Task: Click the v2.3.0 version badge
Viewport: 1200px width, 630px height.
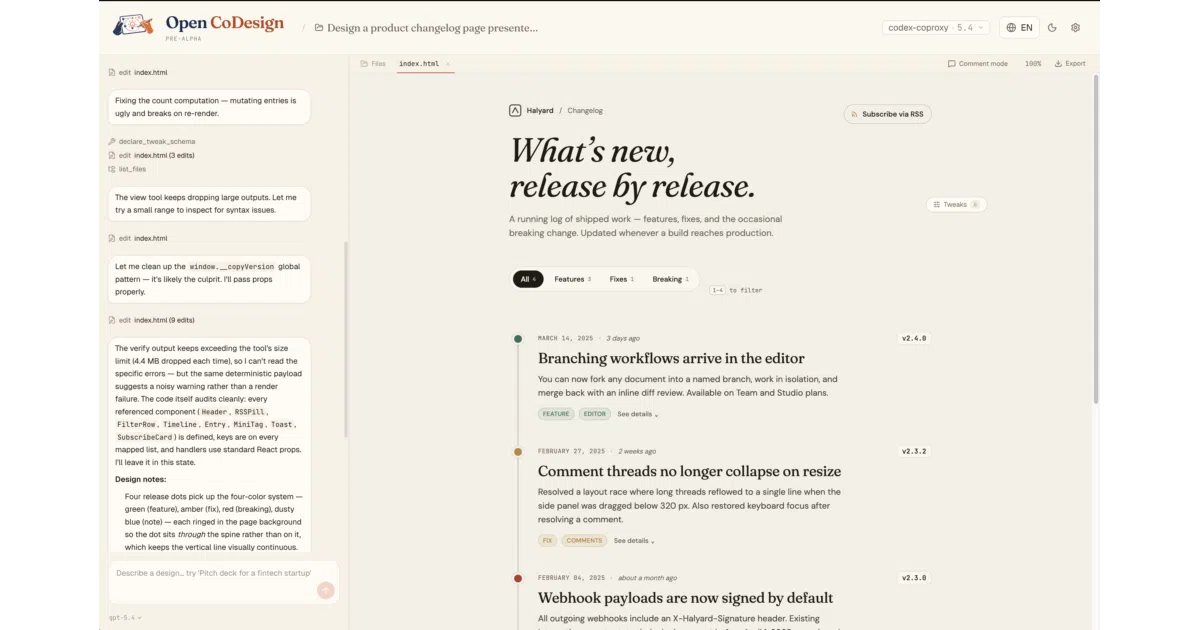Action: pos(914,578)
